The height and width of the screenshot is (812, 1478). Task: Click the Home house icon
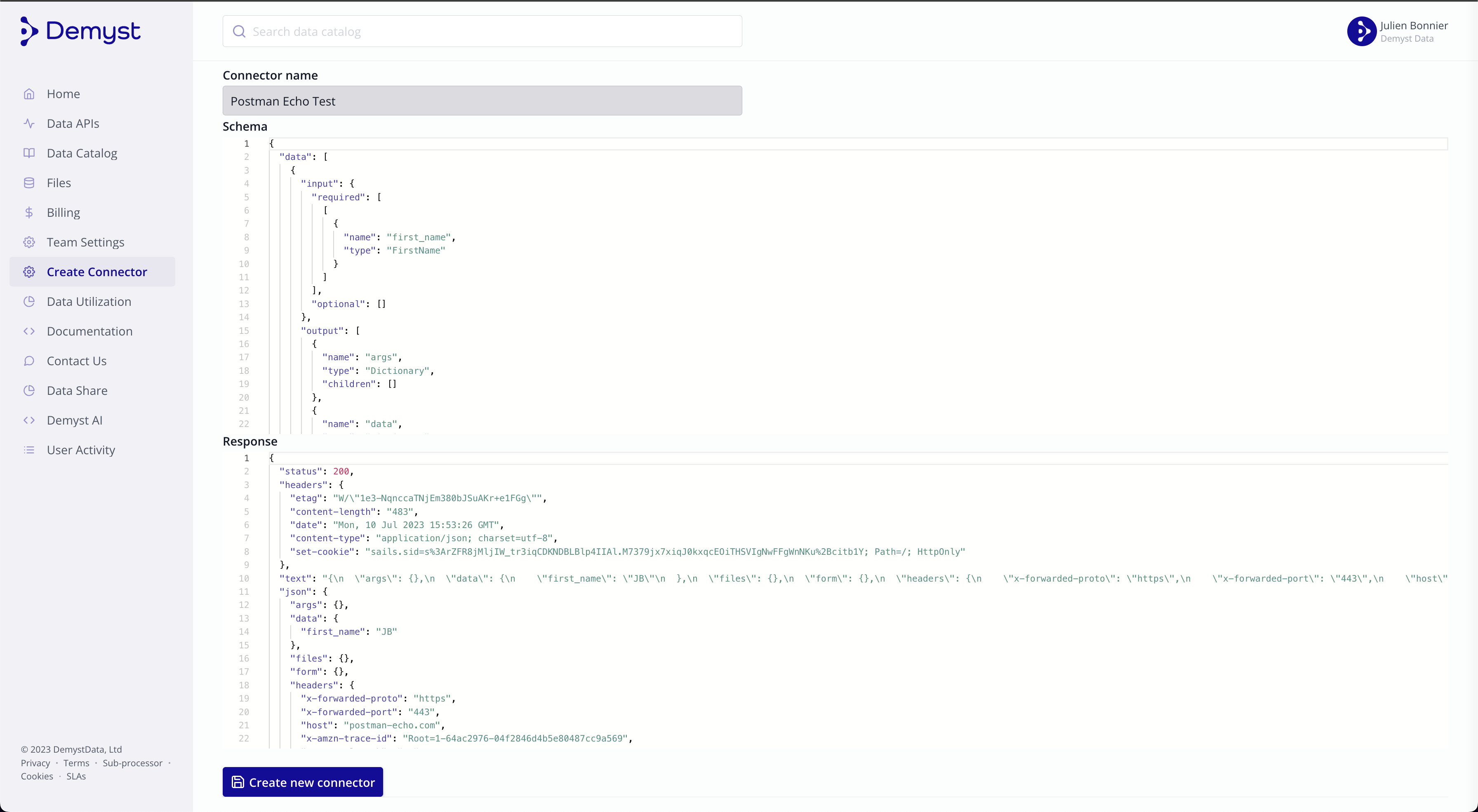29,94
